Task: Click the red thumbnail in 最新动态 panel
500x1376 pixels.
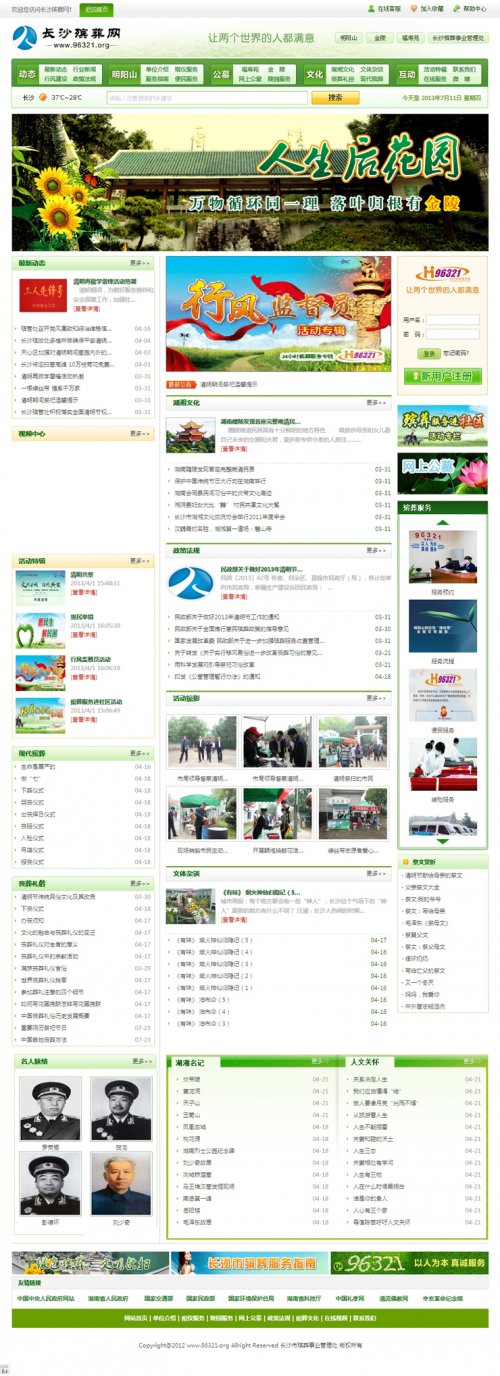Action: pos(44,296)
